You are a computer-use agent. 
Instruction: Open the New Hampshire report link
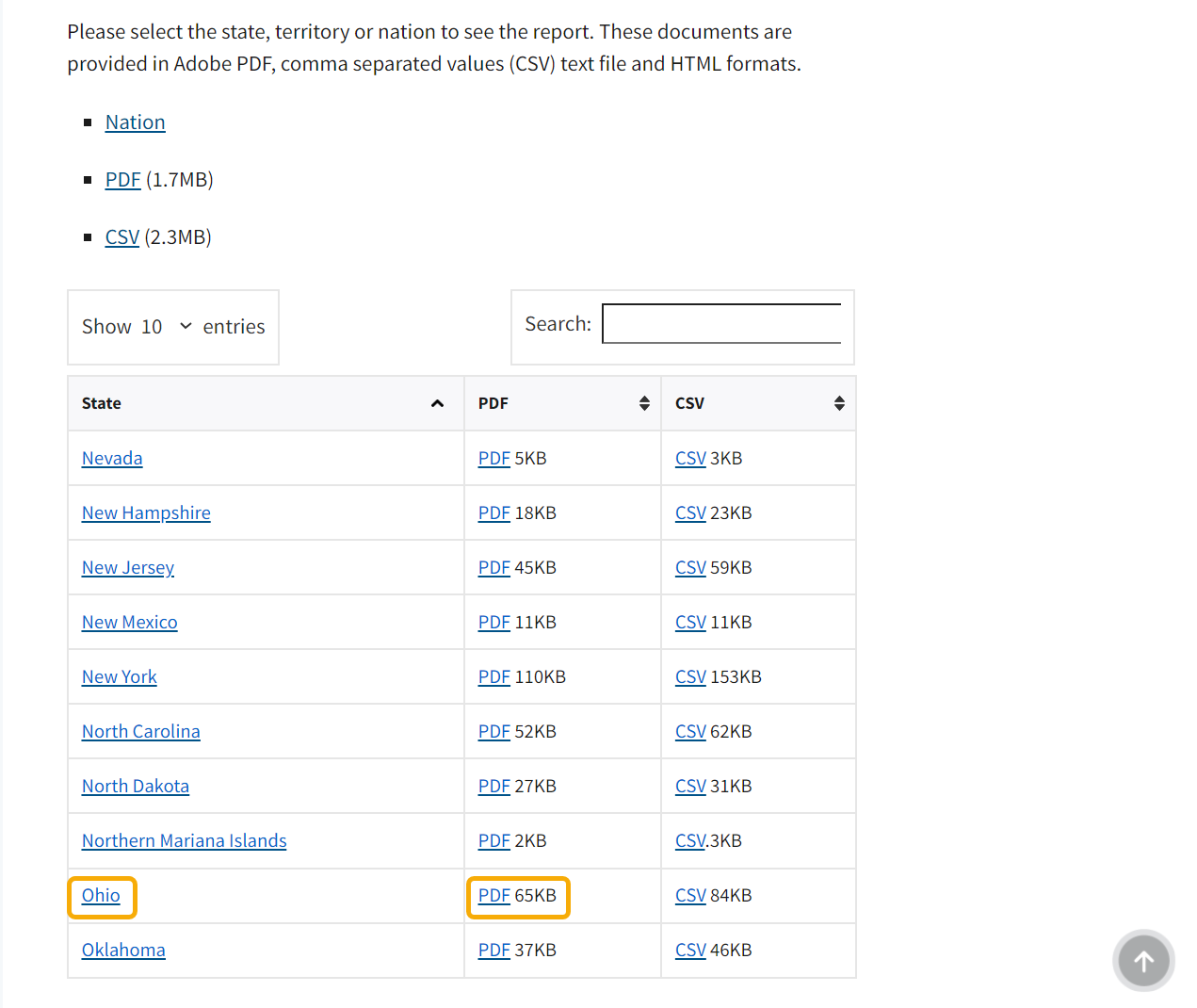pos(146,513)
